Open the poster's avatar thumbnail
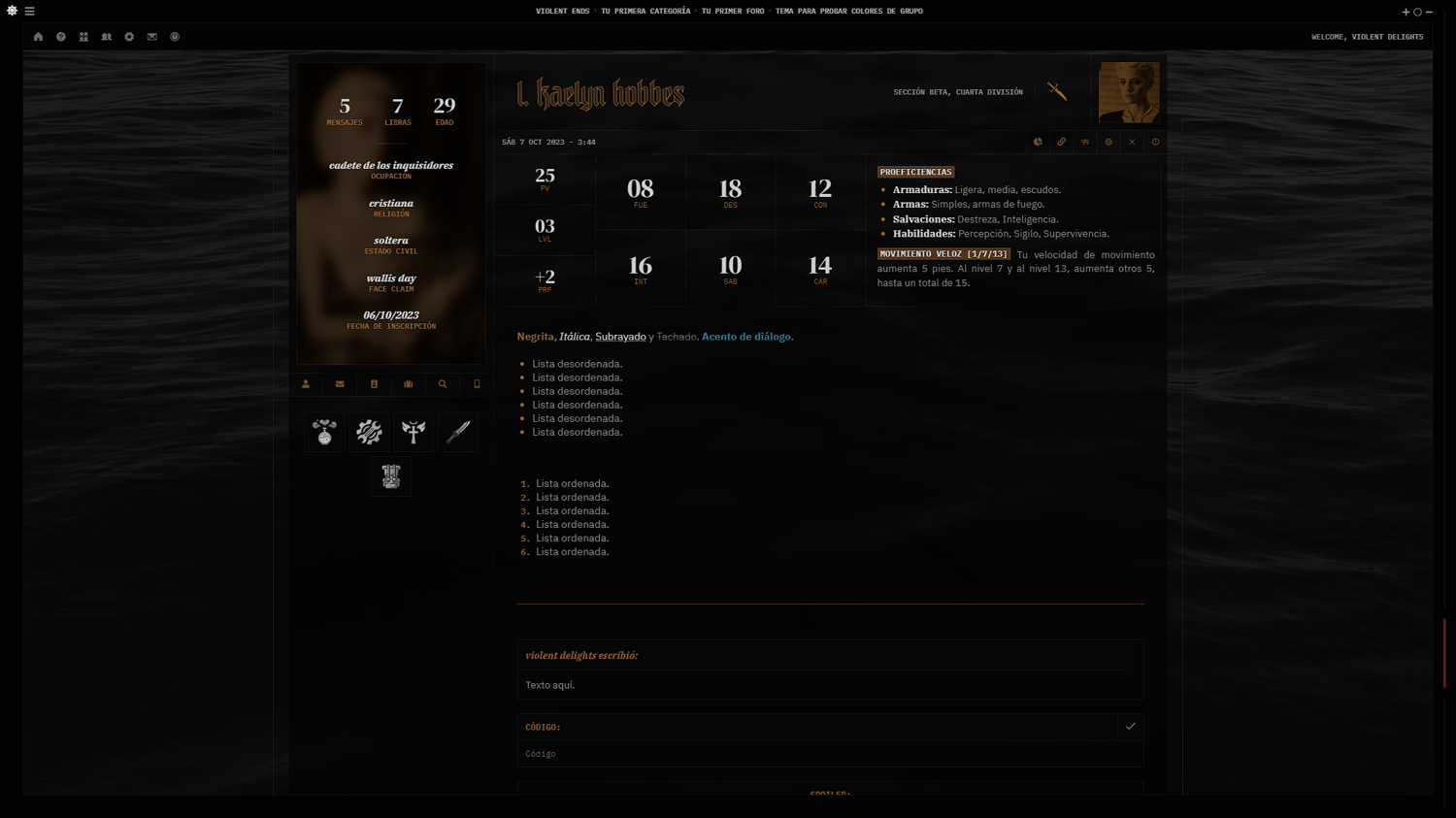Viewport: 1456px width, 818px height. [1129, 92]
